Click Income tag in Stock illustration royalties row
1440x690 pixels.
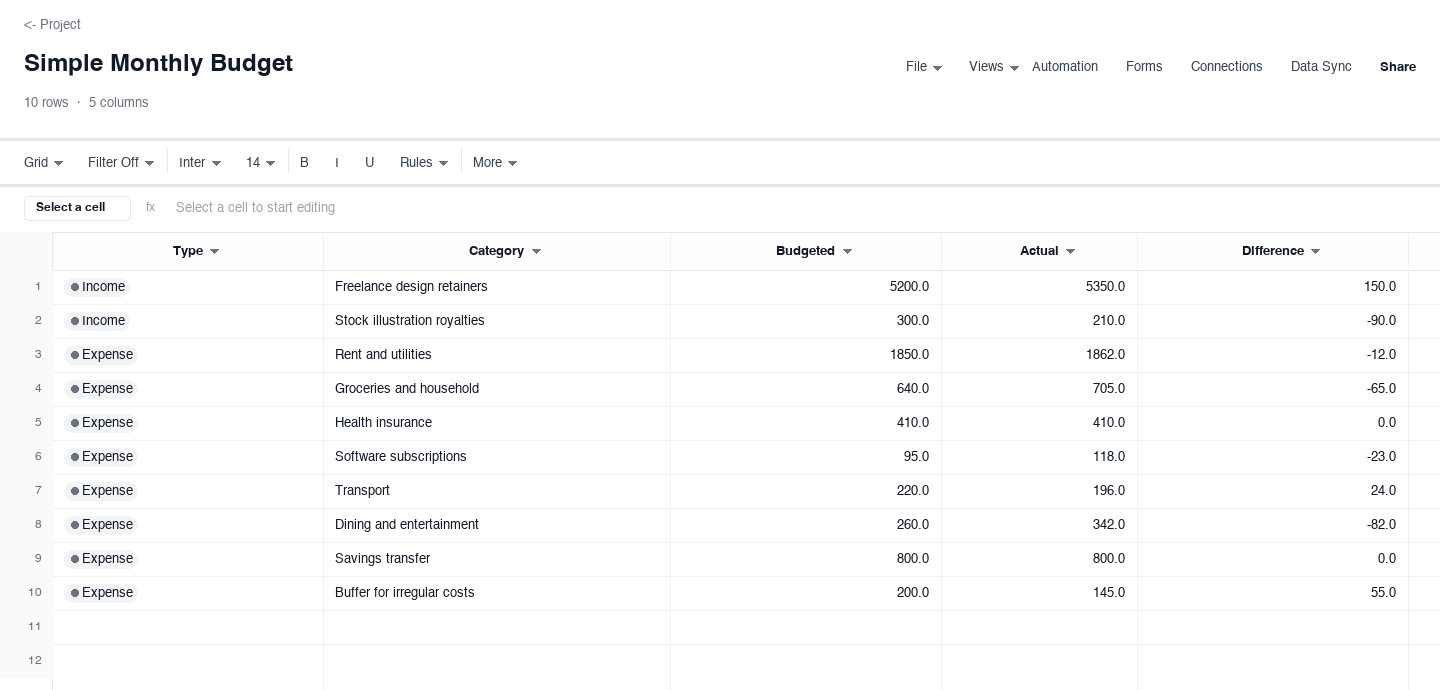tap(97, 321)
